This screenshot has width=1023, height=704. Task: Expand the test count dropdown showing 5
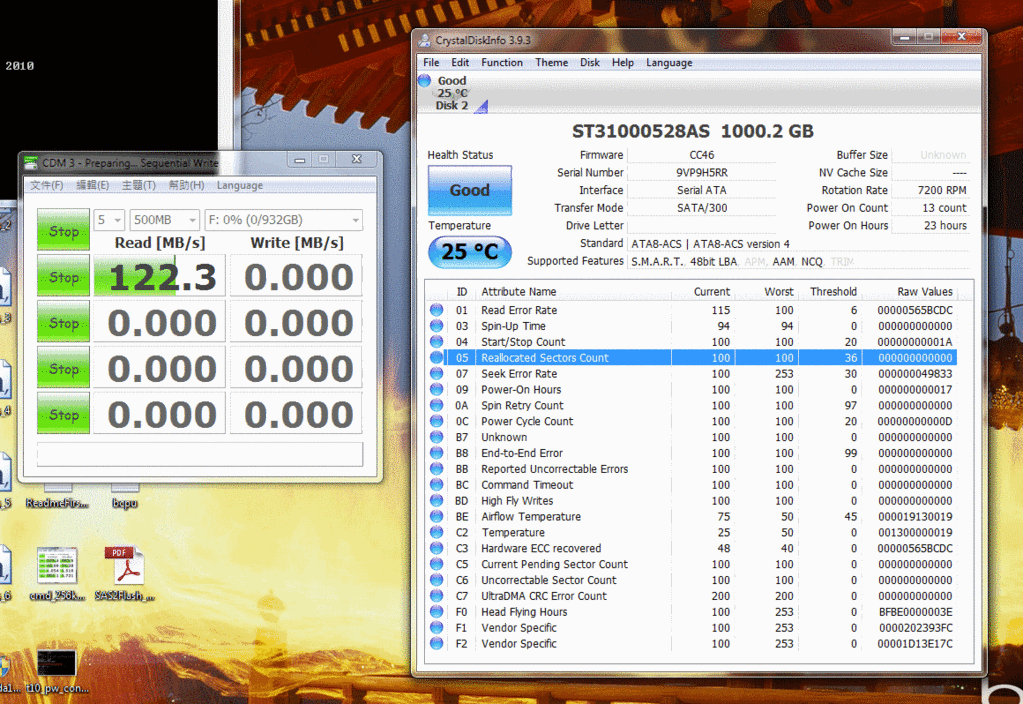tap(109, 220)
